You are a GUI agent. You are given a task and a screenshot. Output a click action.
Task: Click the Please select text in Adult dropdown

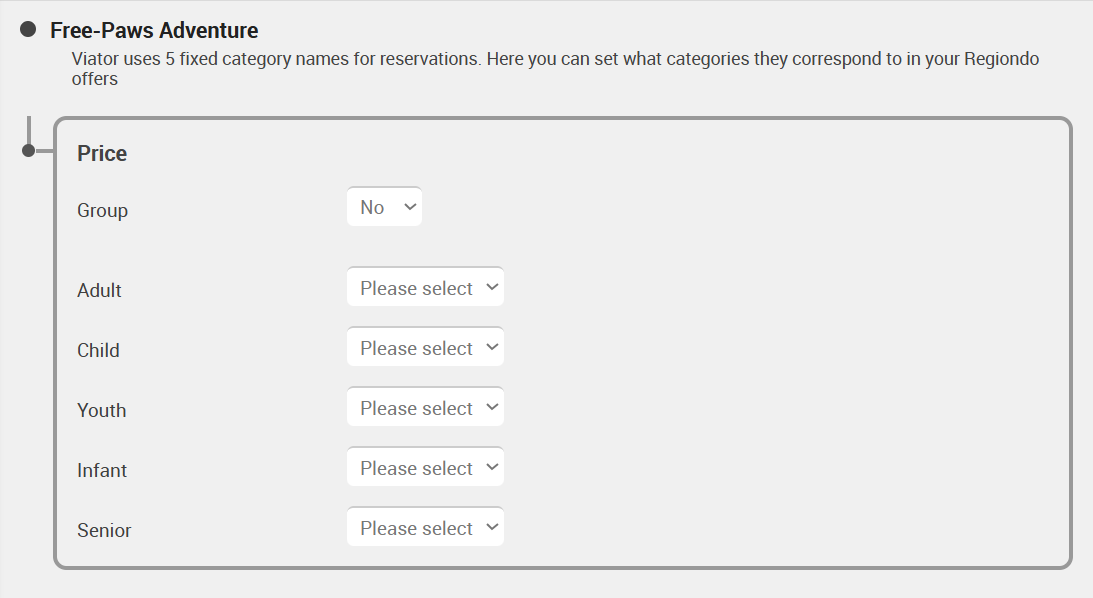(416, 288)
